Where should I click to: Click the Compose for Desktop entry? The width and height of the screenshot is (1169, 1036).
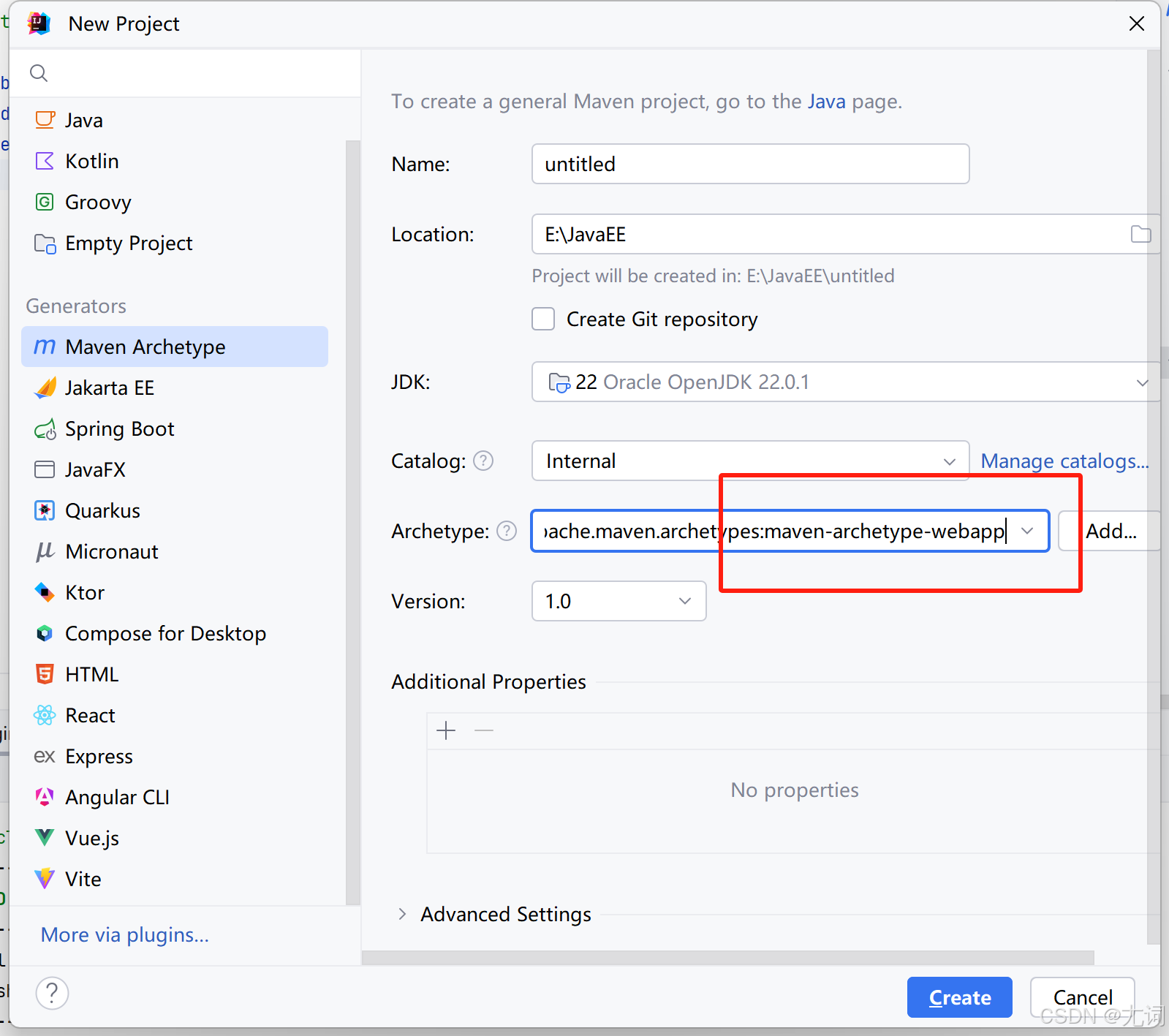click(175, 633)
